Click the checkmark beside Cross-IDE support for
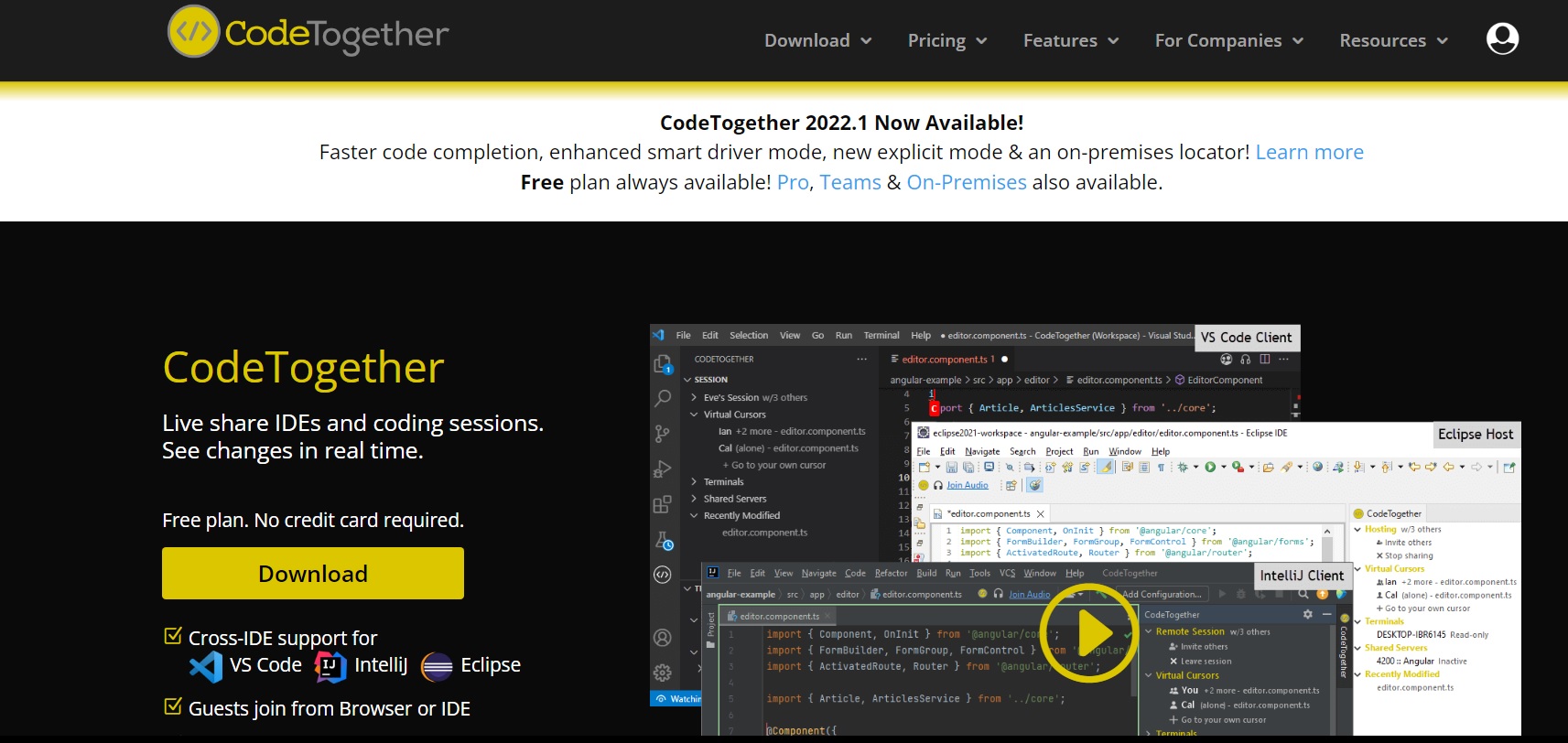The image size is (1568, 743). [172, 635]
